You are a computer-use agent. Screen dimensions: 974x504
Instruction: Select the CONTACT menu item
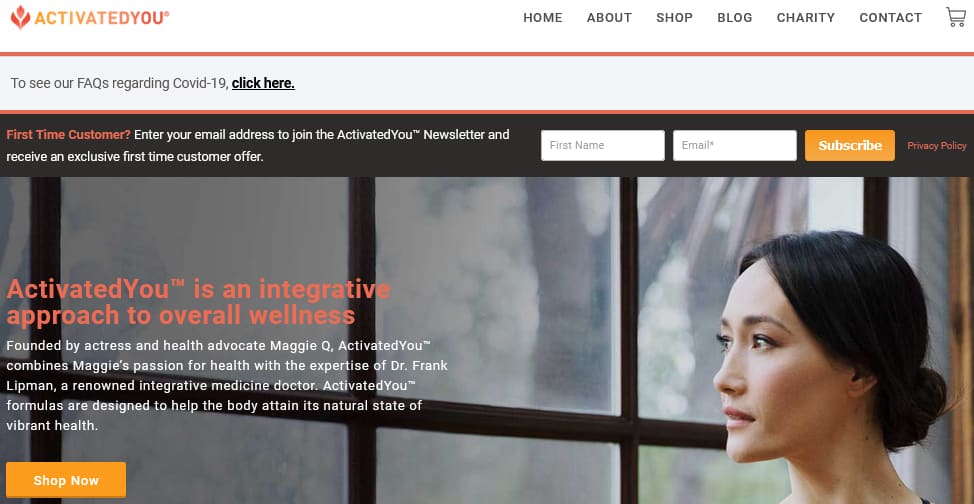click(891, 18)
